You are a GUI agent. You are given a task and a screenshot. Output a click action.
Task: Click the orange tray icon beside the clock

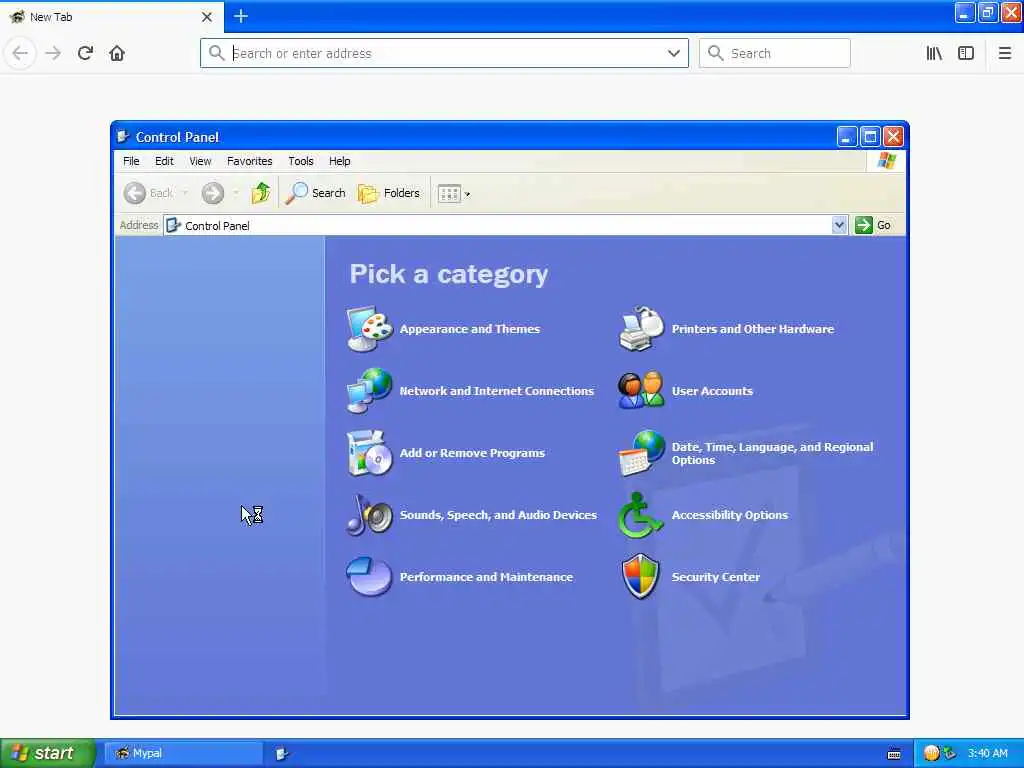pos(932,753)
